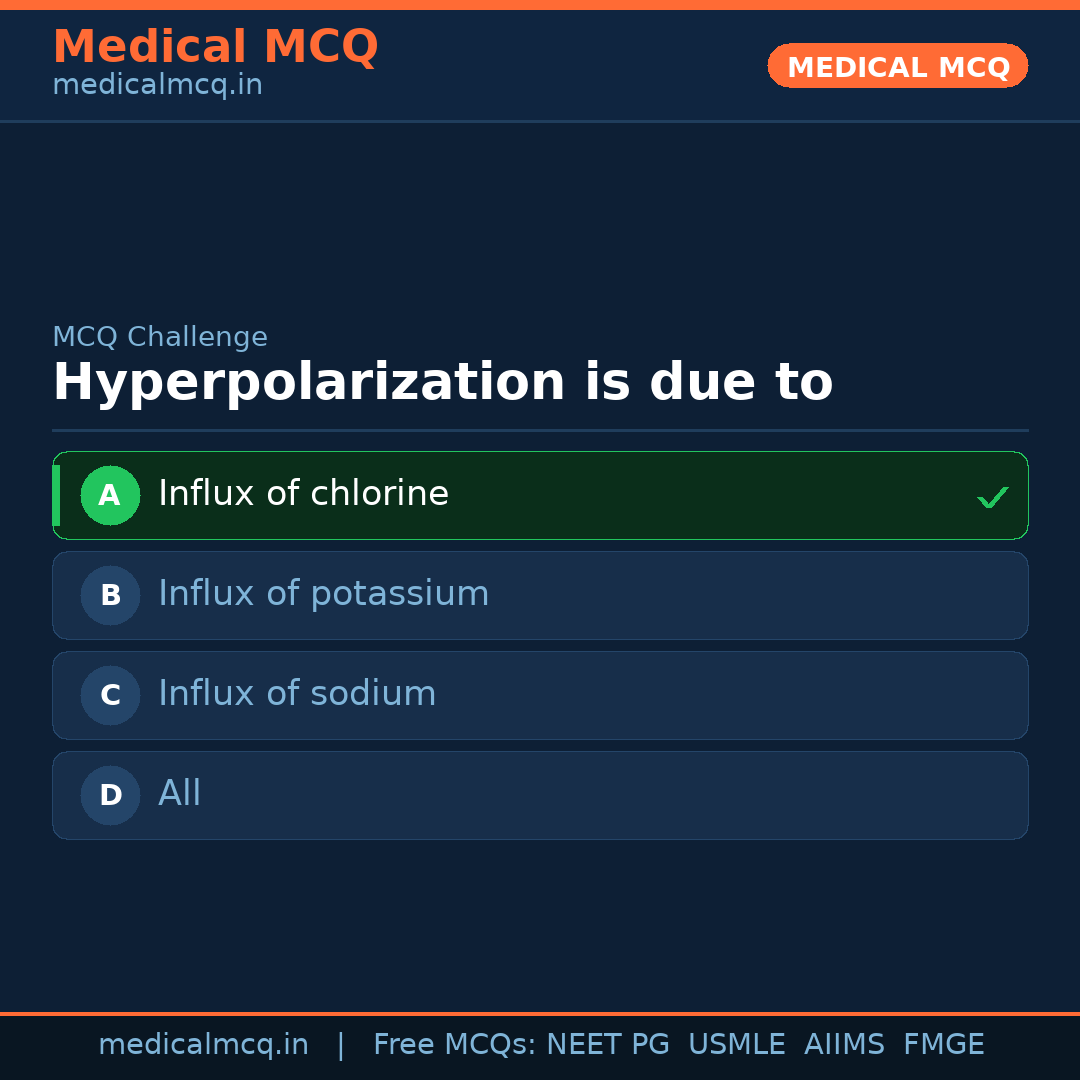Click the large 'Medical MCQ' header title
The width and height of the screenshot is (1080, 1080).
pyautogui.click(x=215, y=47)
